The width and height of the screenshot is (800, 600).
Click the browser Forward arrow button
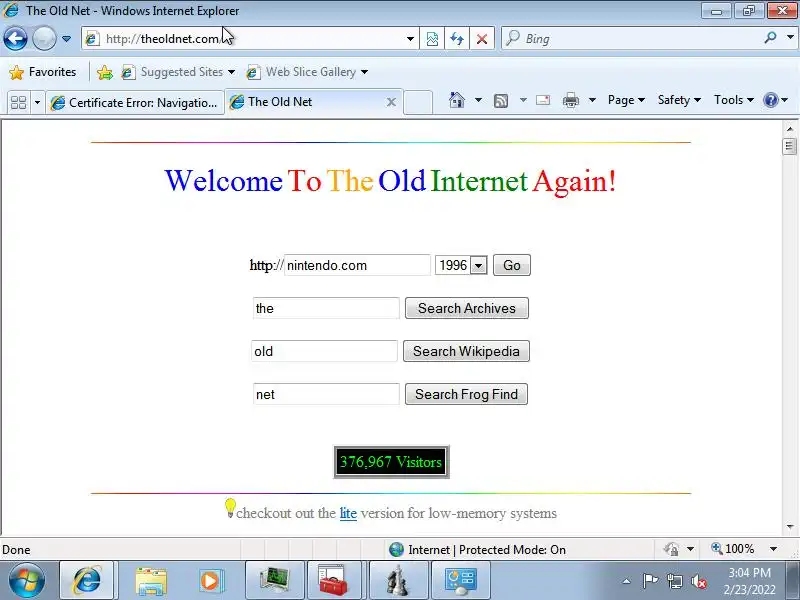tap(44, 38)
